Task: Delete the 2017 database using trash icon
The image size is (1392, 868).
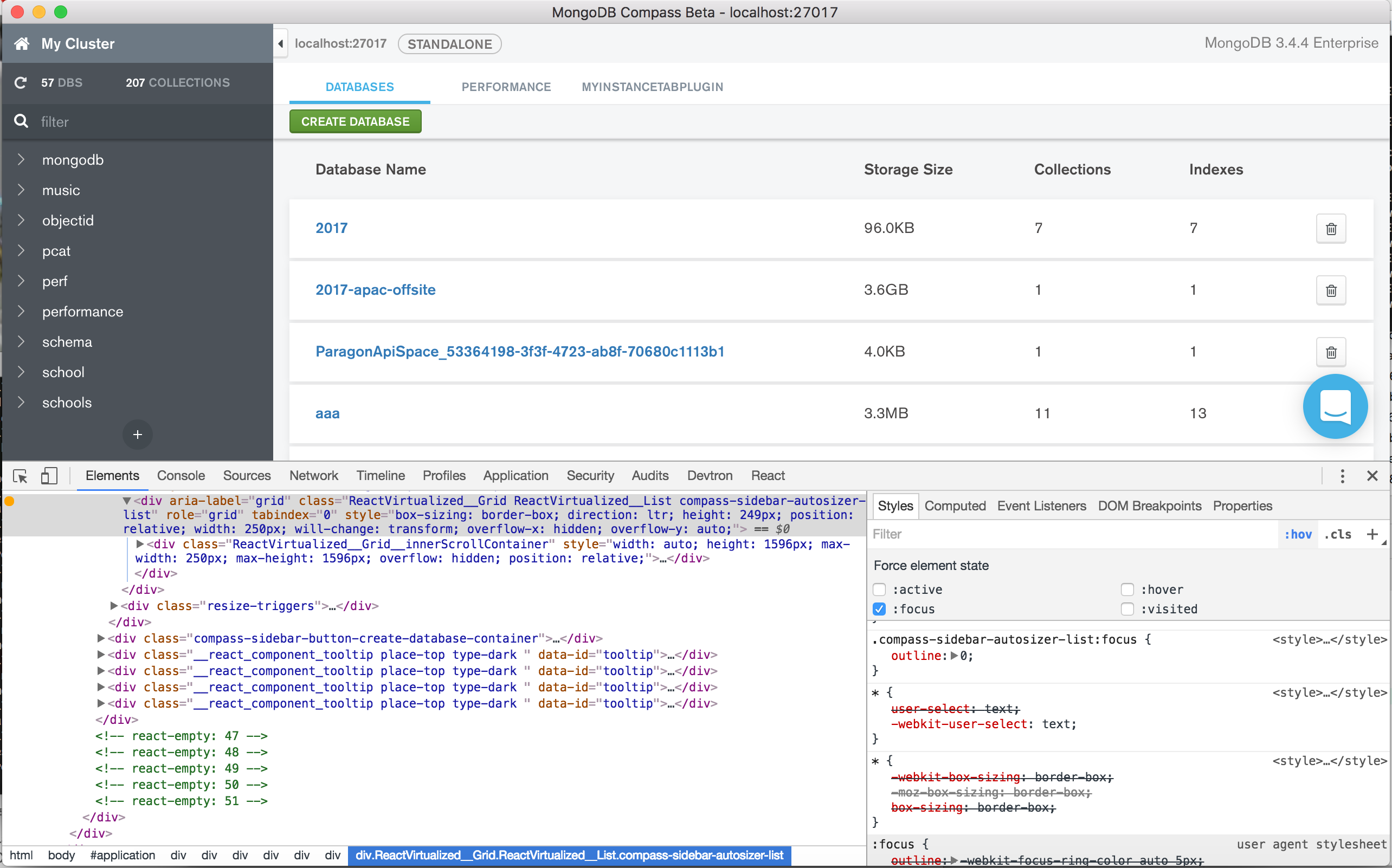Action: pyautogui.click(x=1331, y=229)
